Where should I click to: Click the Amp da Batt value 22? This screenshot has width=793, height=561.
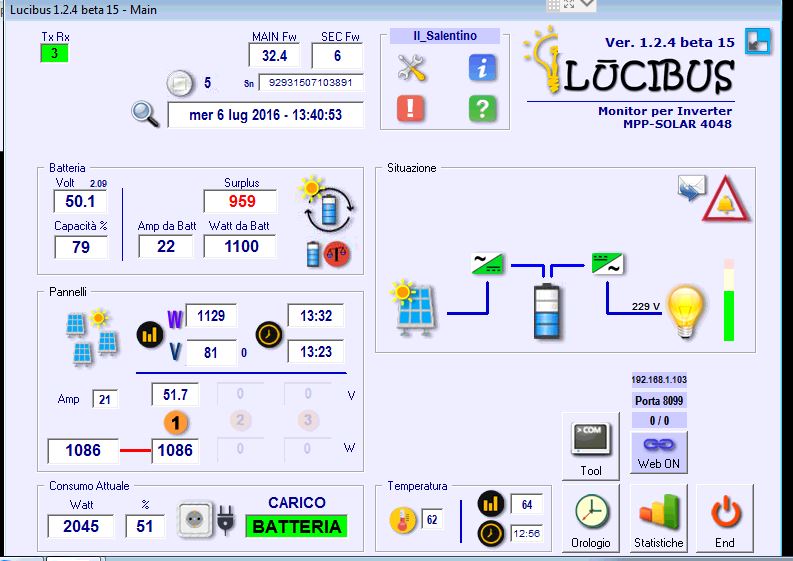coord(166,247)
